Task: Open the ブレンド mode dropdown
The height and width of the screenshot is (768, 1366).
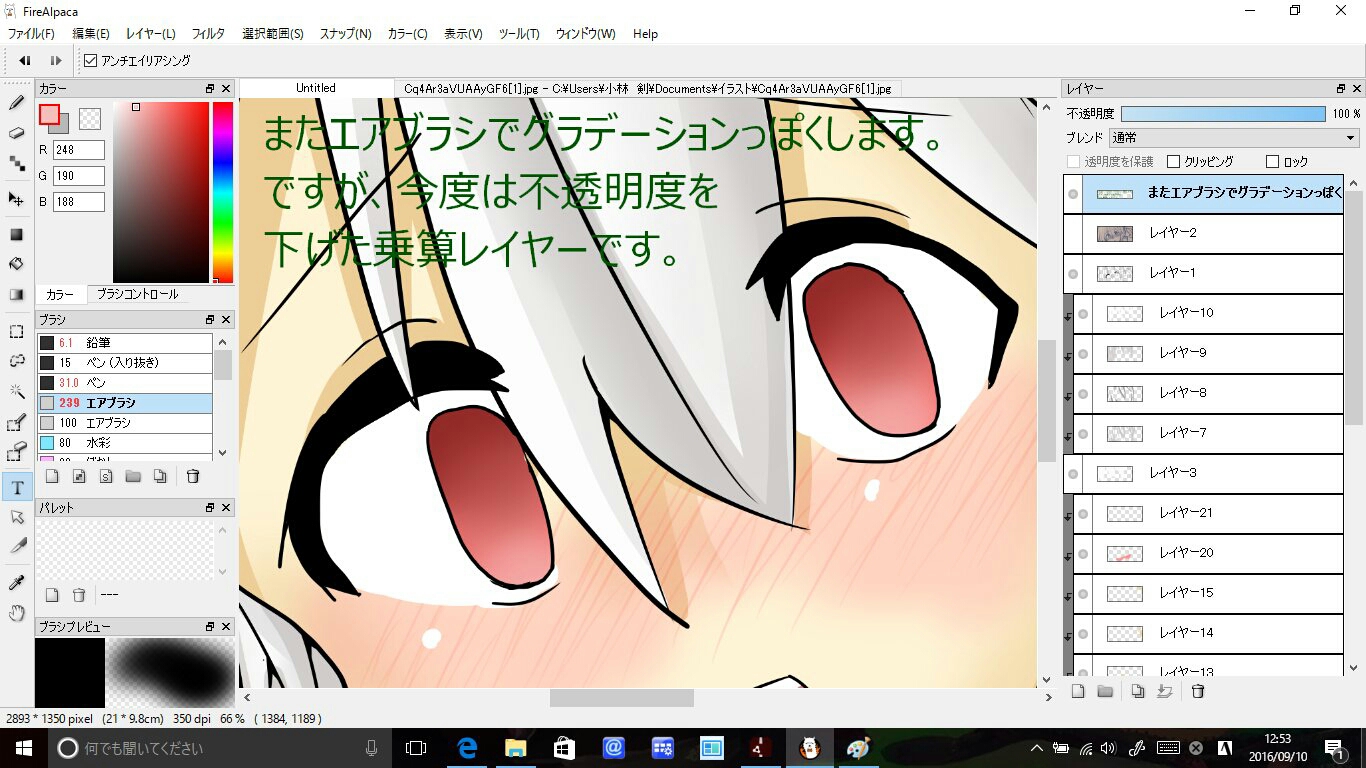Action: (1234, 138)
